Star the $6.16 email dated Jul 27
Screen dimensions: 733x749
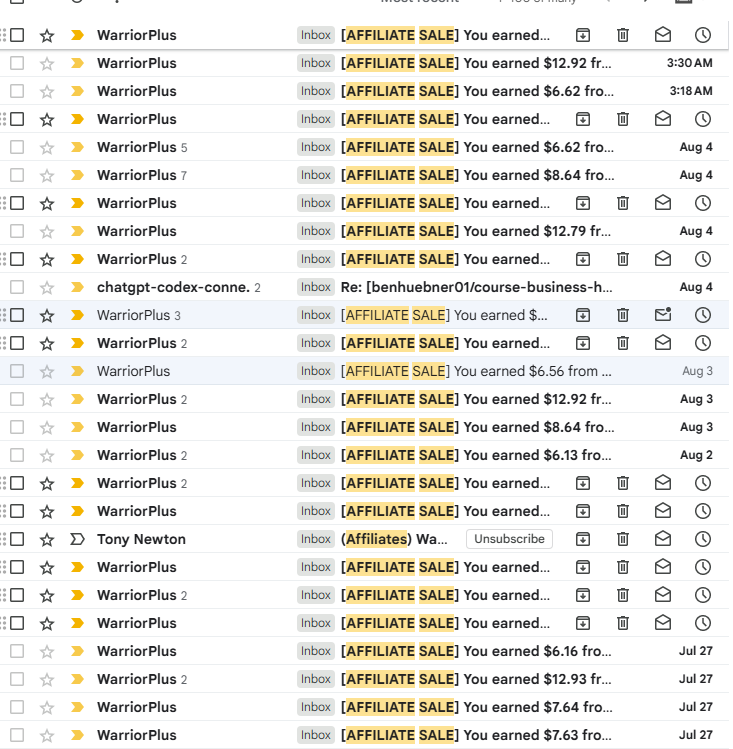click(x=47, y=652)
